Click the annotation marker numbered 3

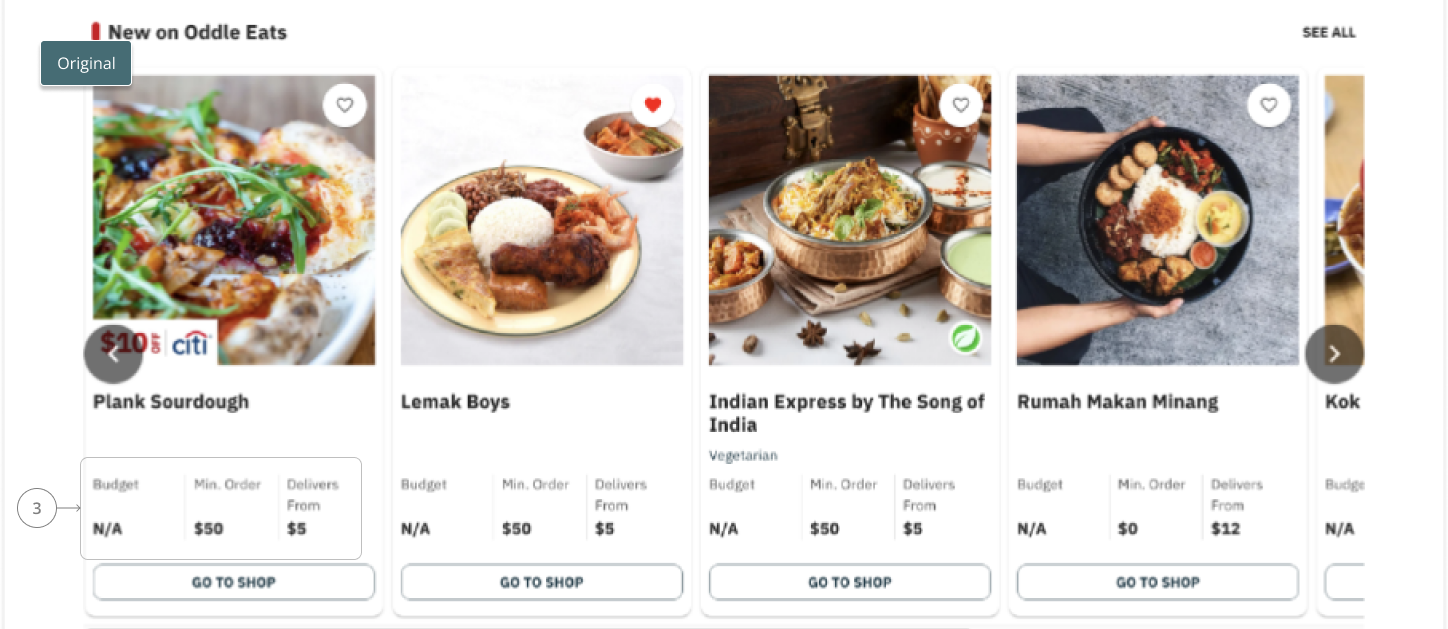coord(37,508)
